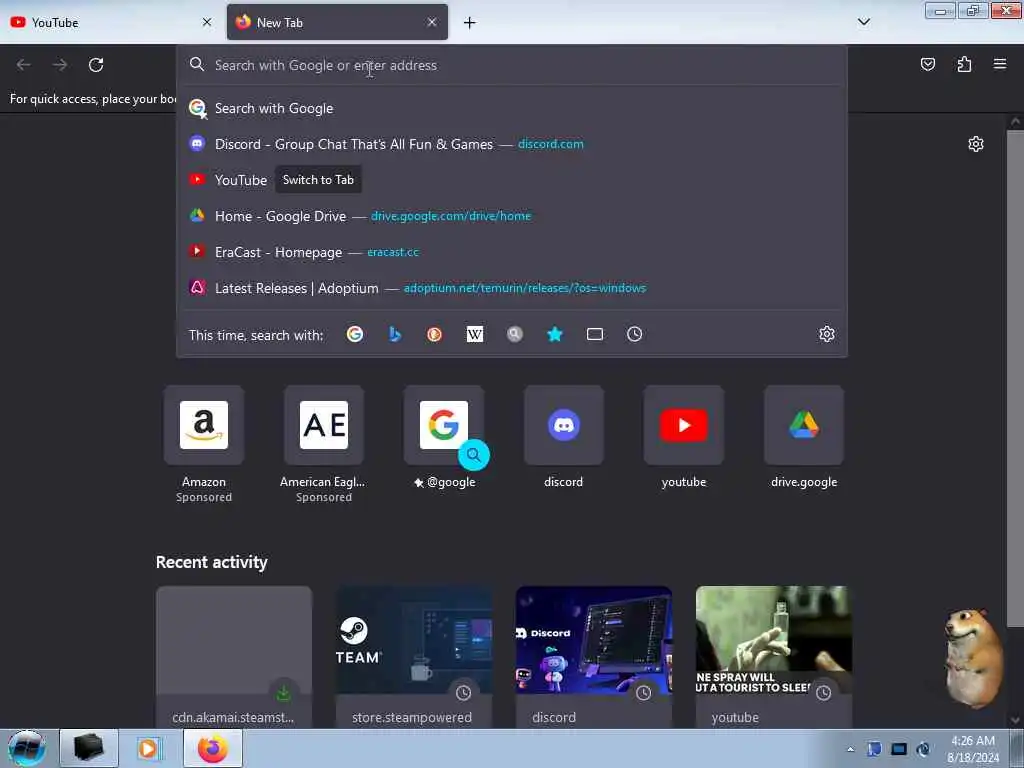1024x768 pixels.
Task: Open the discord recent activity card
Action: click(x=594, y=656)
